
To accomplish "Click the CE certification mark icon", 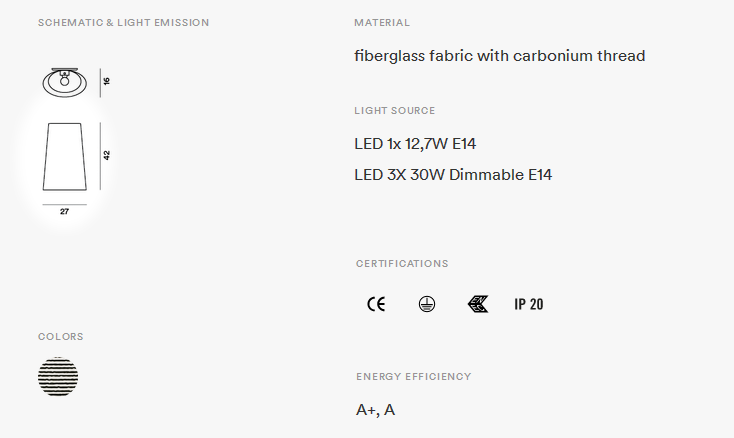I will point(376,304).
